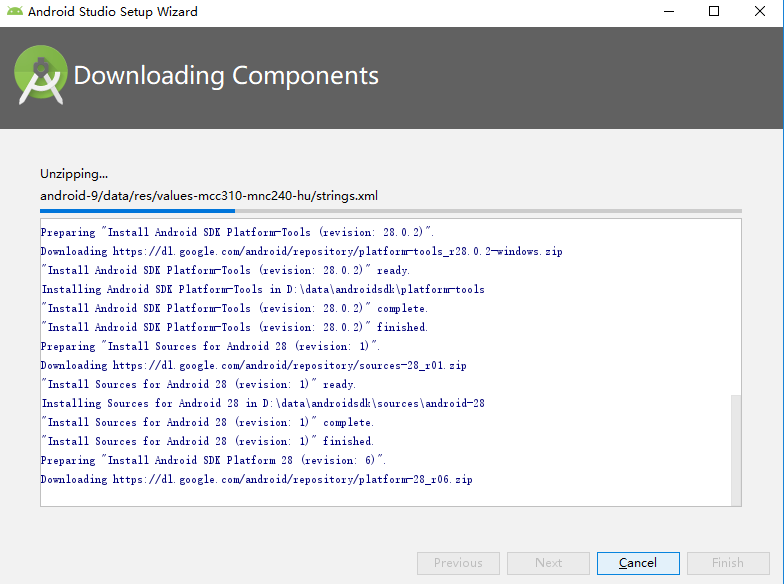
Task: Click the 'Downloading Components' heading
Action: pyautogui.click(x=226, y=76)
